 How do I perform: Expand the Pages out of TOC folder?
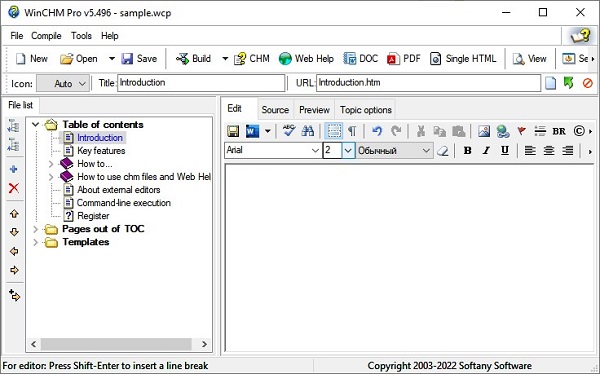[35, 229]
